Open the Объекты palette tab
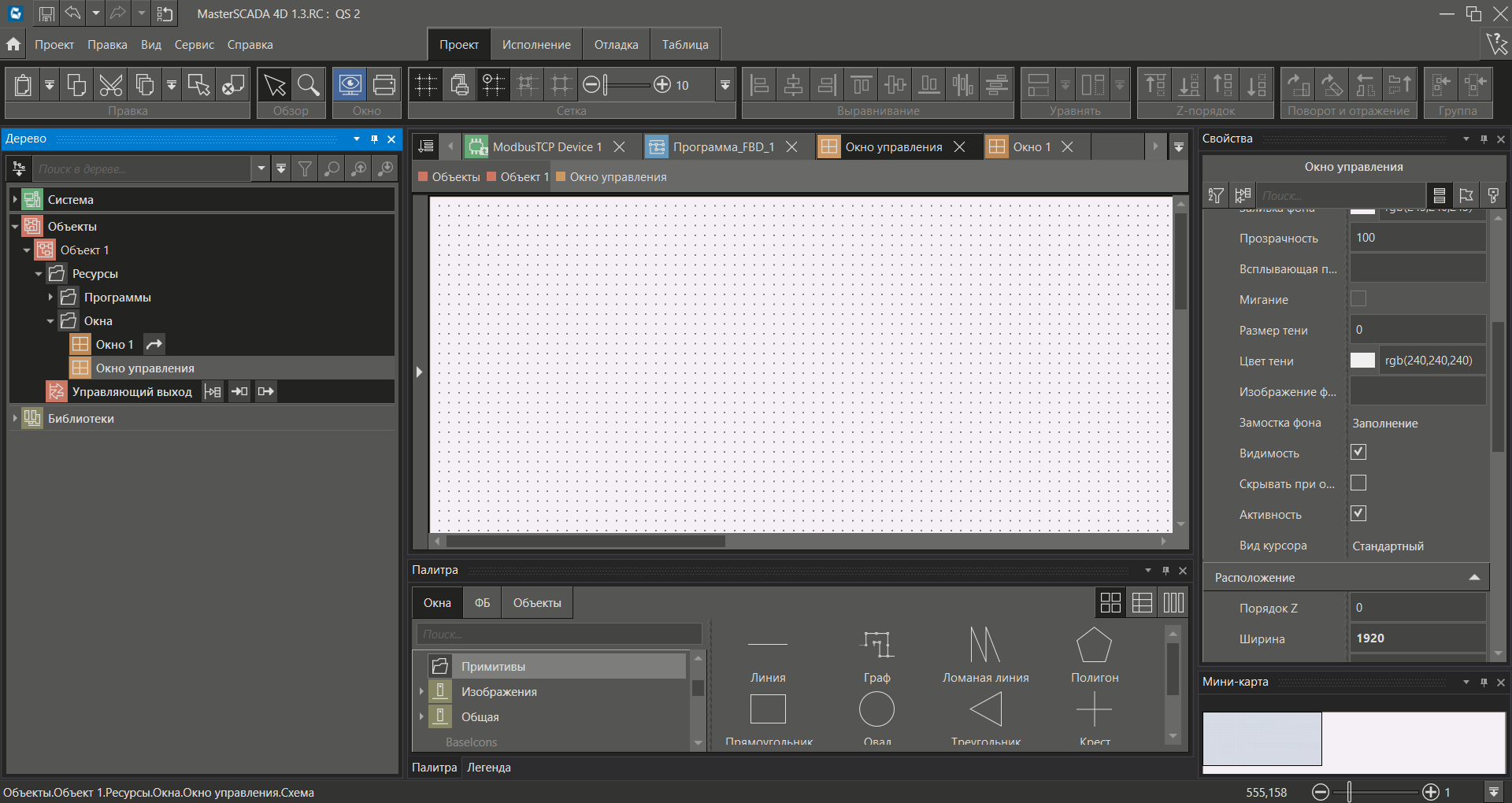 point(537,603)
